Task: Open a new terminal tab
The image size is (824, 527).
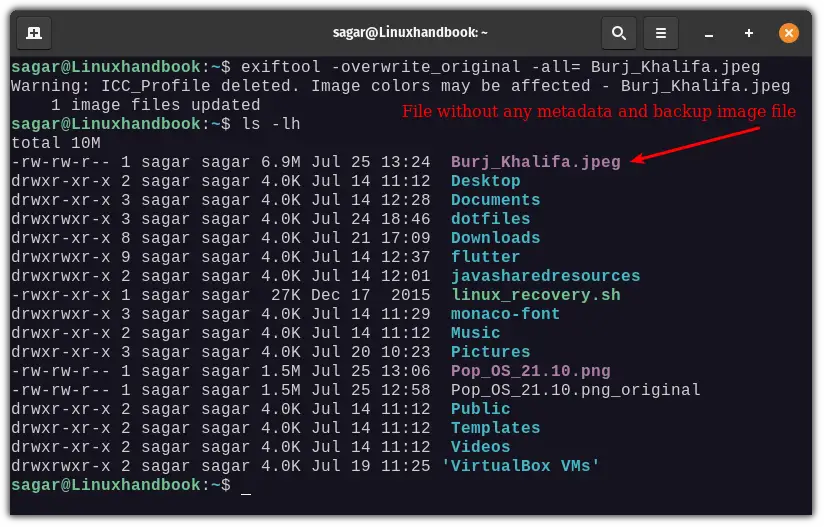Action: point(34,33)
